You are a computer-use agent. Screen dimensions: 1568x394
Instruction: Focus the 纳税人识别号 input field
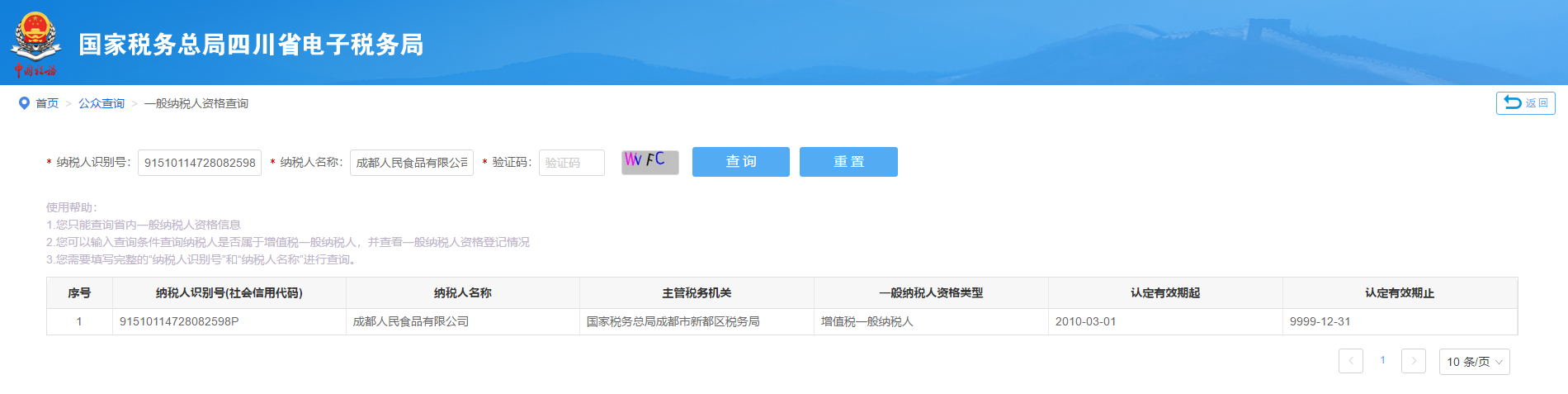point(199,163)
